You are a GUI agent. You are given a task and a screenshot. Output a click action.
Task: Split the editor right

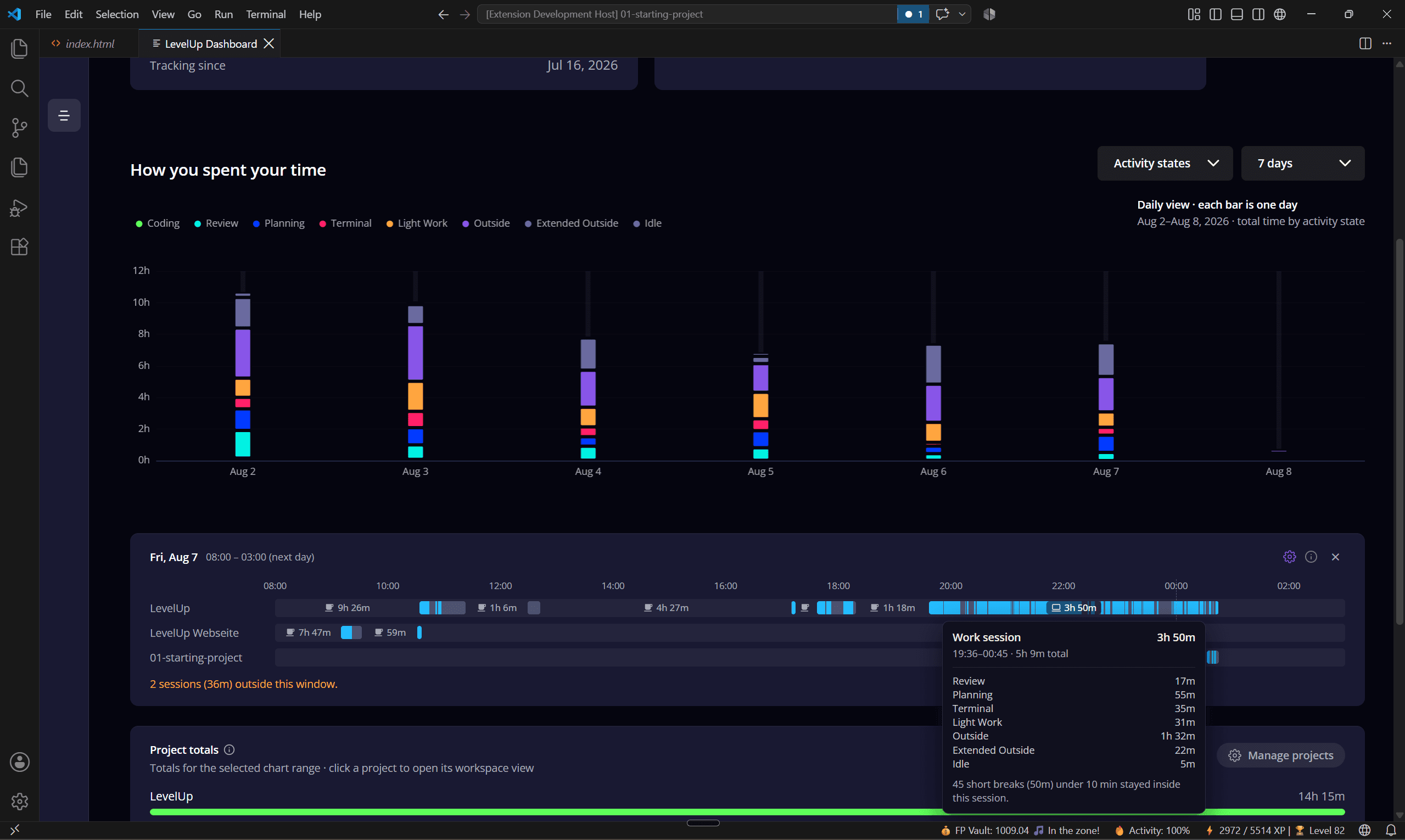[1365, 43]
